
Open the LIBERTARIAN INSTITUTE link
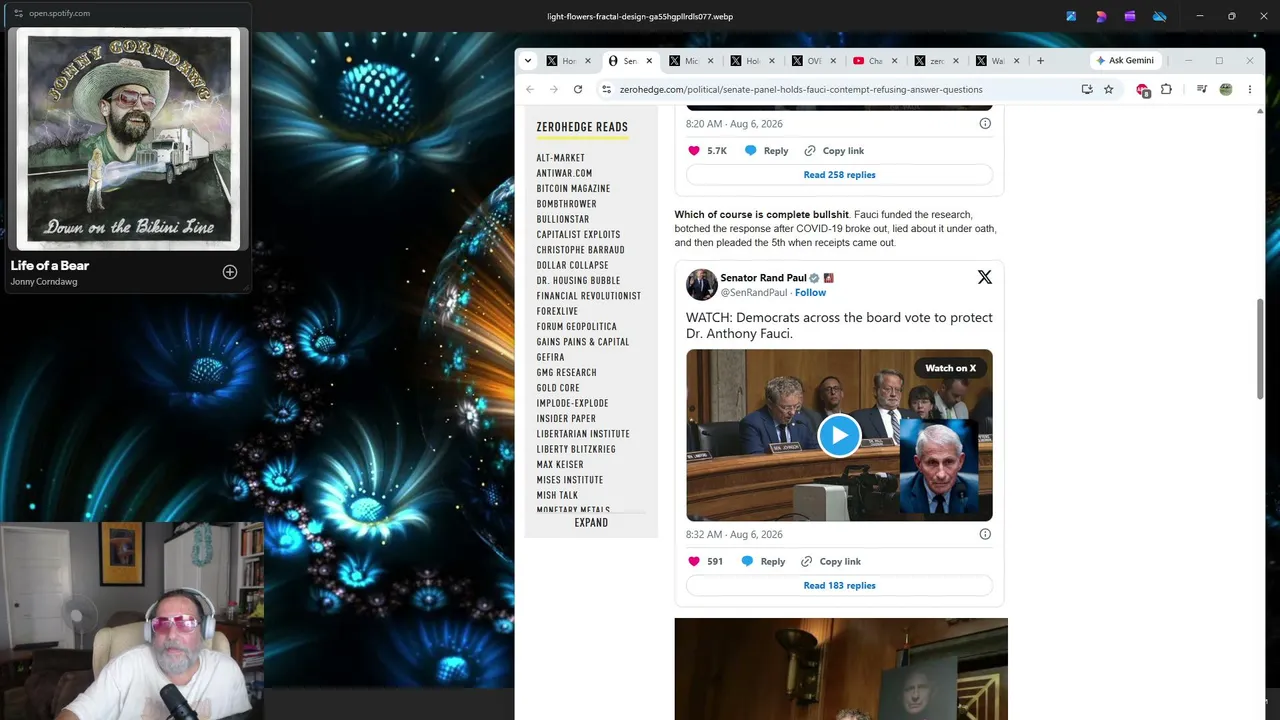(x=583, y=434)
